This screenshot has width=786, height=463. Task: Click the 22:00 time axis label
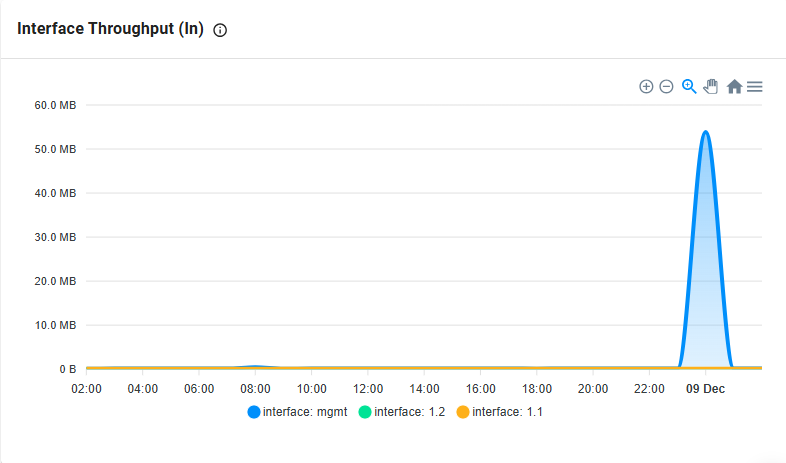(x=649, y=389)
